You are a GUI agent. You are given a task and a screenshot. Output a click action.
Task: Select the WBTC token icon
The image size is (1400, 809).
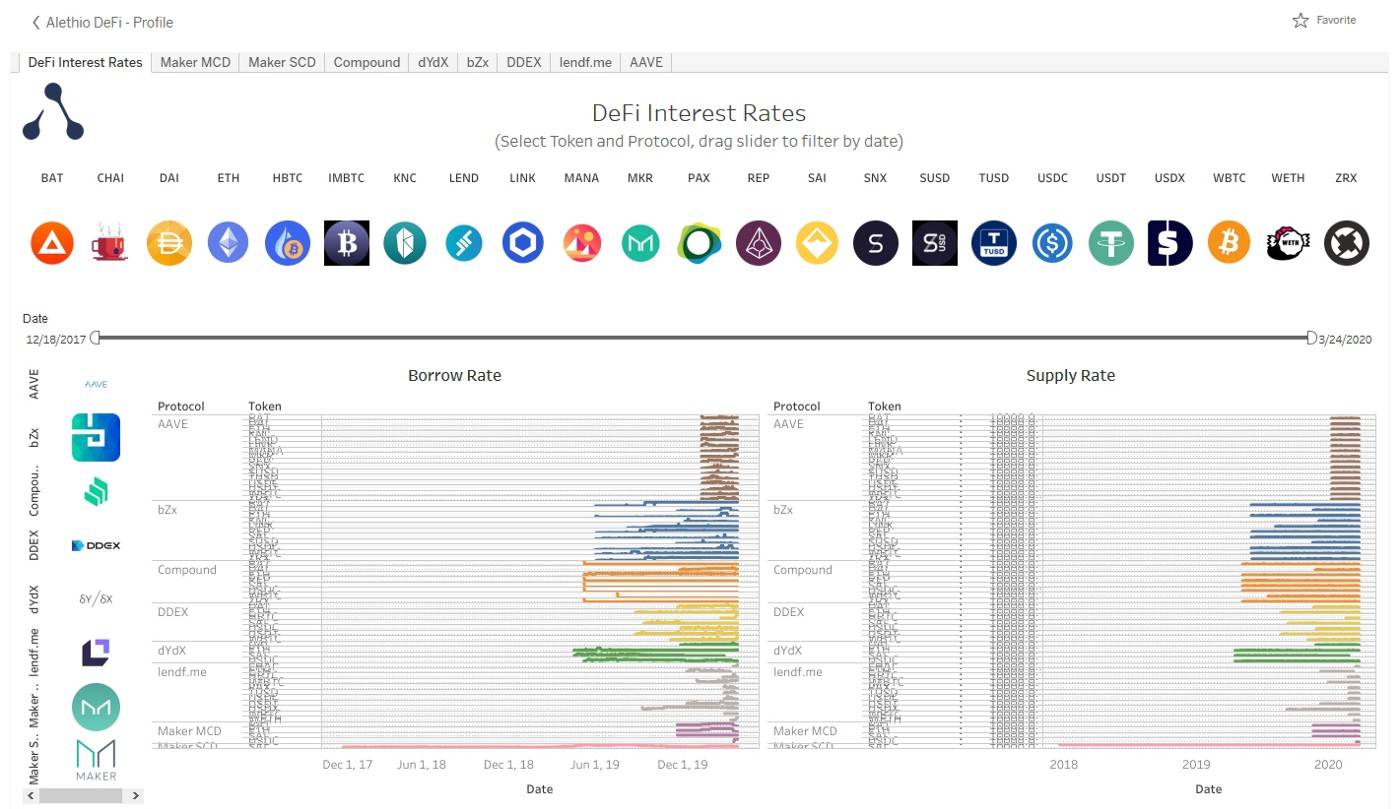(x=1229, y=243)
